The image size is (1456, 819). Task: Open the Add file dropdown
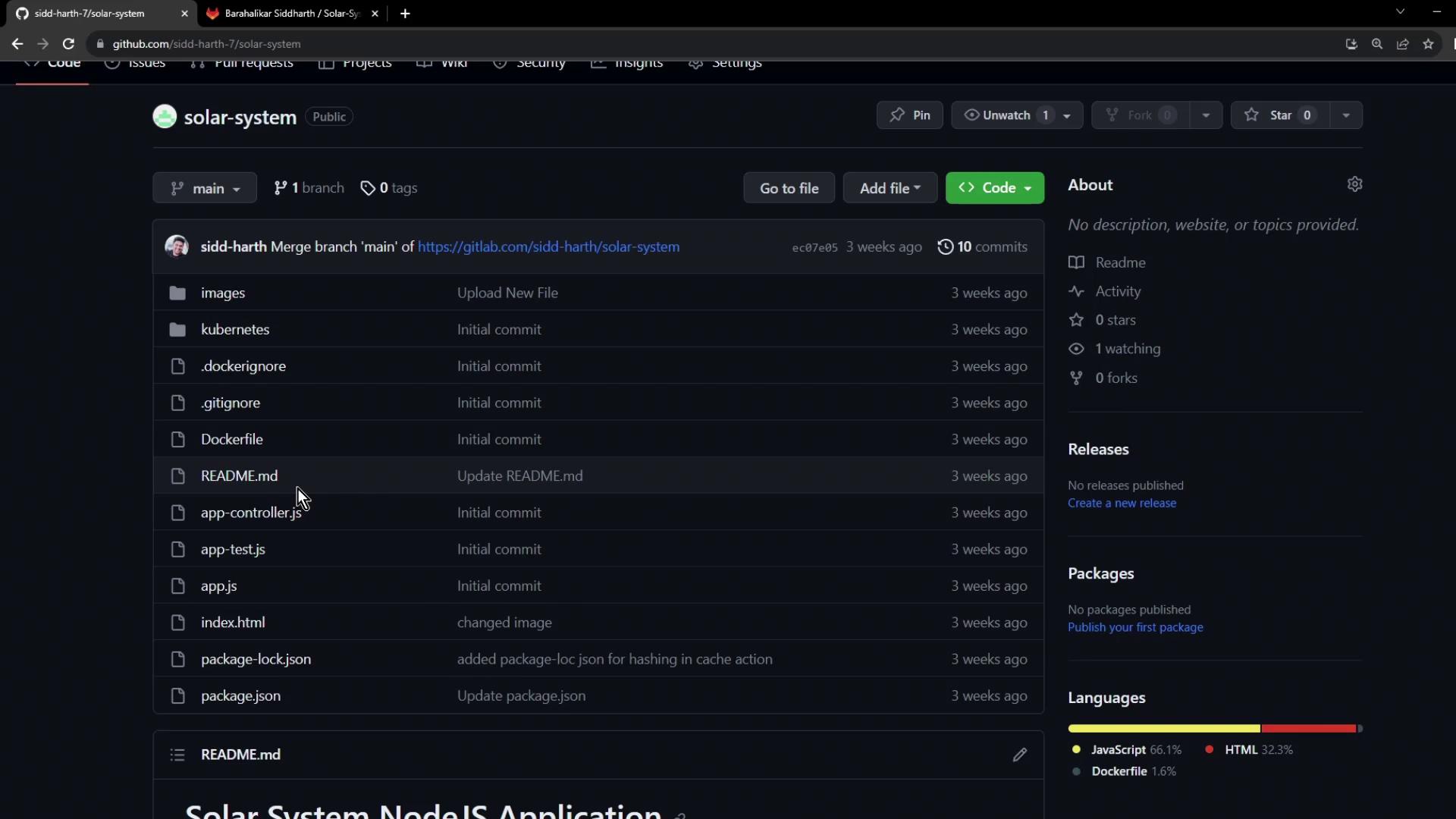[x=890, y=188]
